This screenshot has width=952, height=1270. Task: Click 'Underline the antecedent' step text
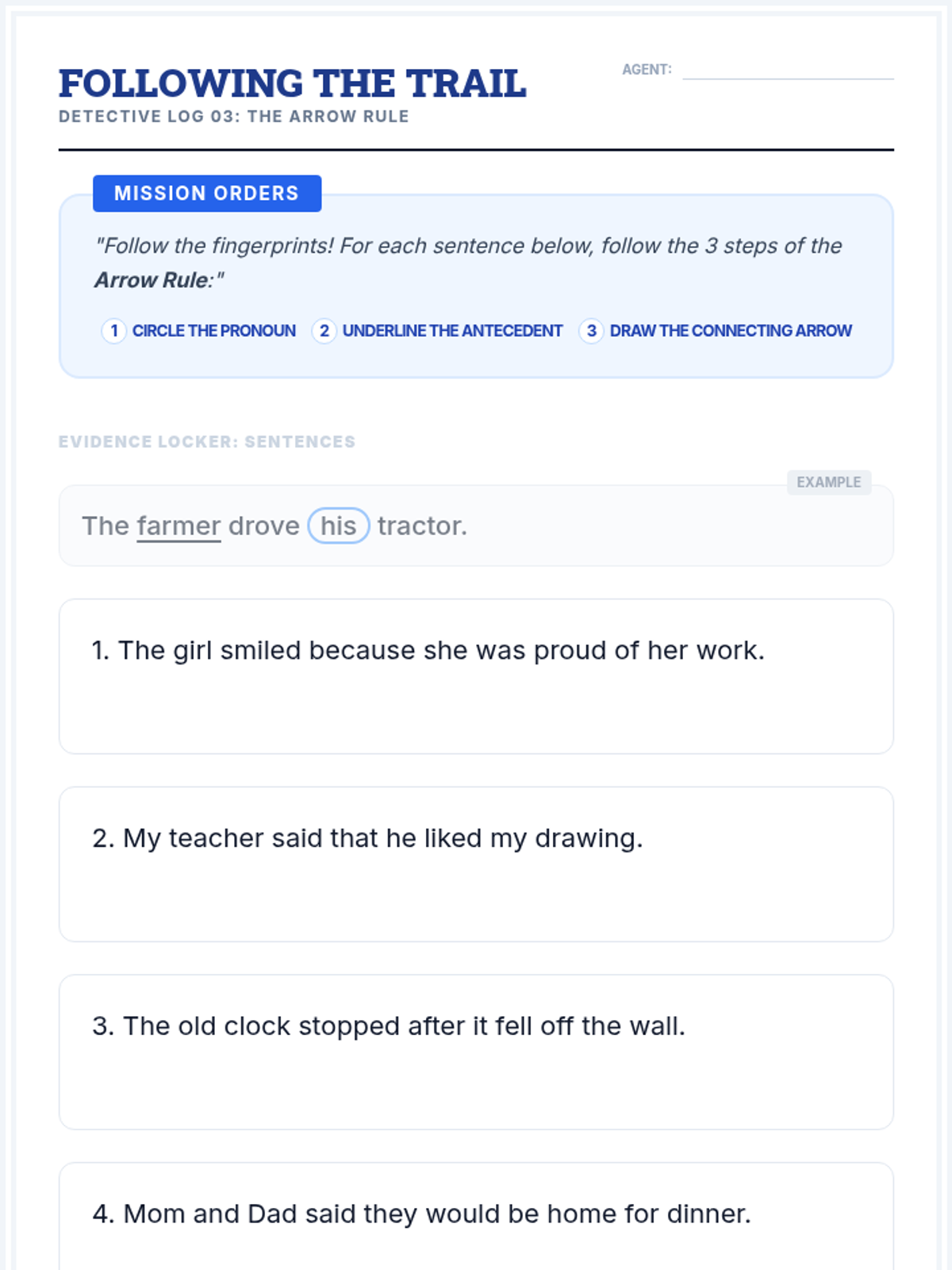(x=452, y=331)
